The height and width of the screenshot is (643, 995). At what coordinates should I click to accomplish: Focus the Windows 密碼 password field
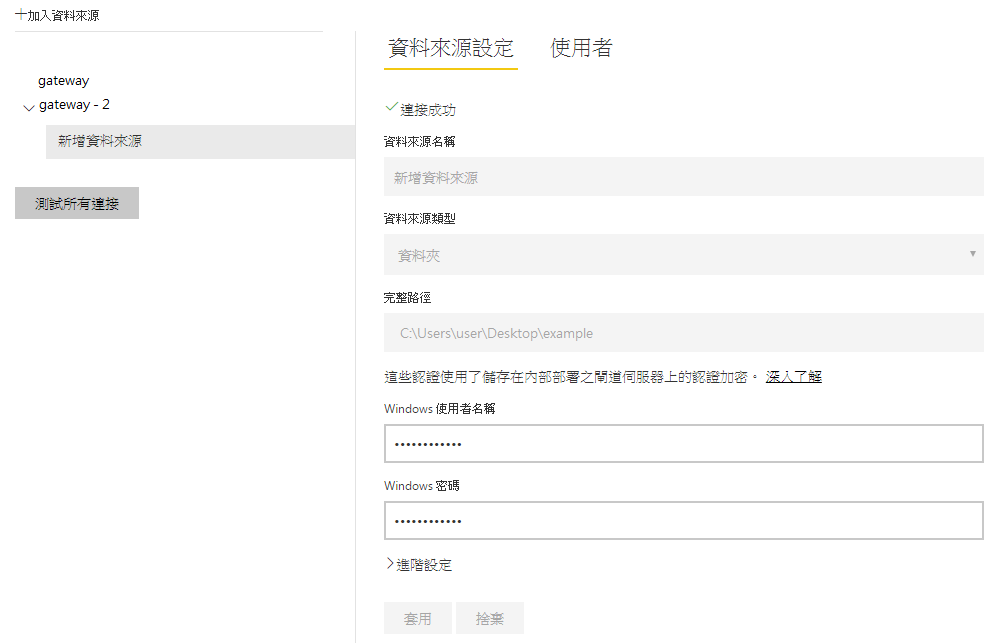(683, 521)
